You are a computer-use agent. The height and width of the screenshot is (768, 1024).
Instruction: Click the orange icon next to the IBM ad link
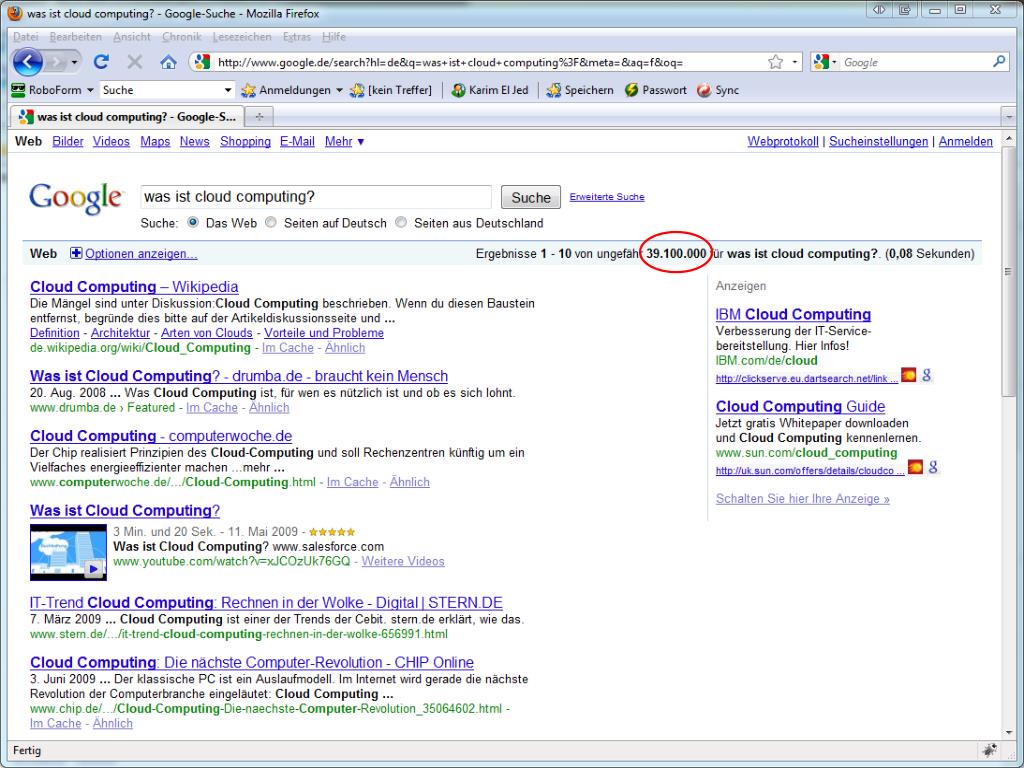(908, 375)
